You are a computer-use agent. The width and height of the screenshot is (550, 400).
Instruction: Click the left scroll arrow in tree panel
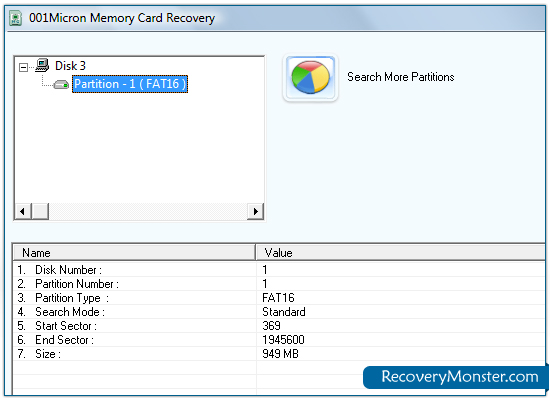(22, 212)
